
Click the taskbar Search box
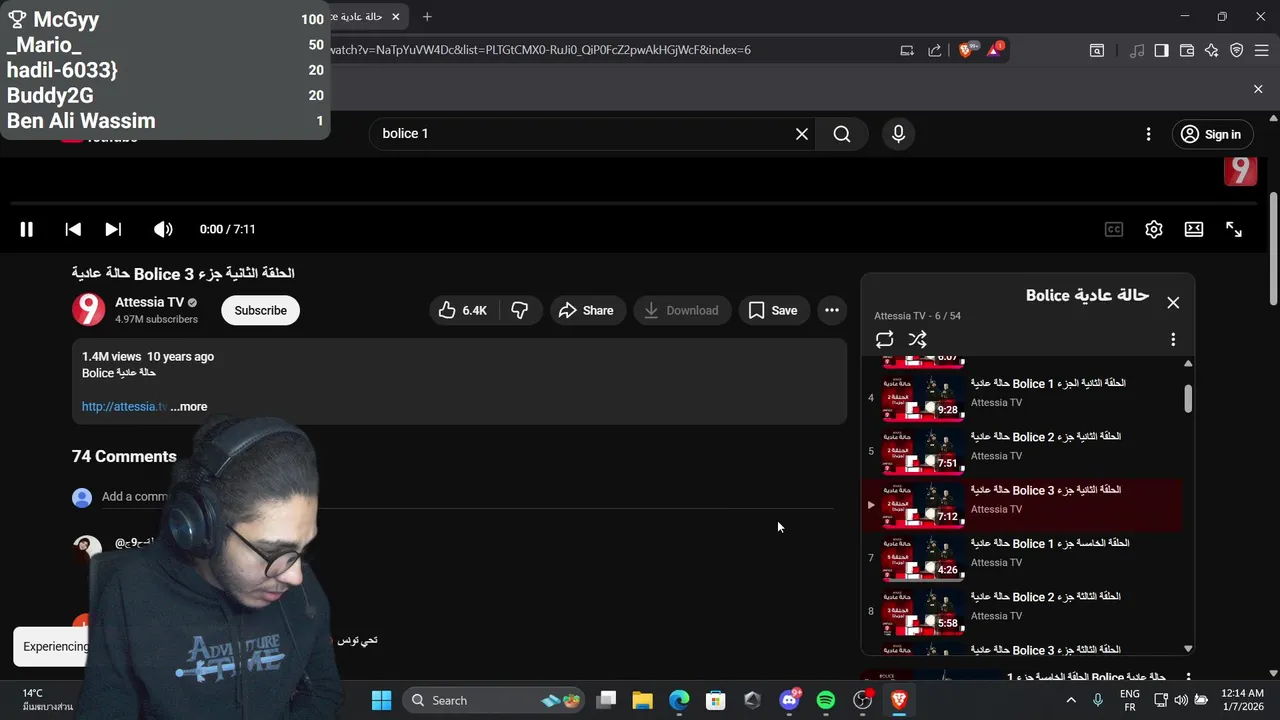494,700
